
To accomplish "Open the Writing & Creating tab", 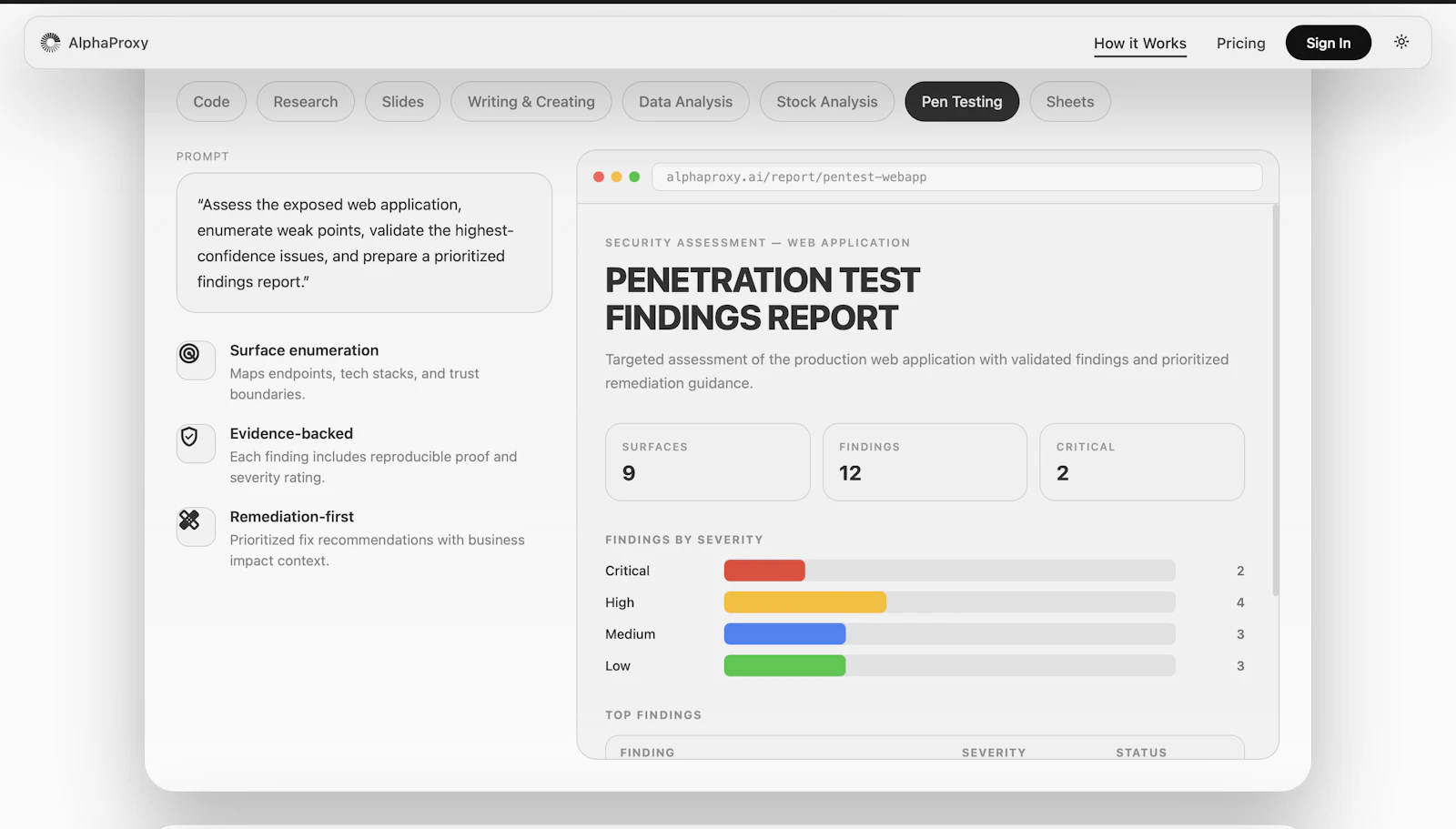I will (x=531, y=102).
